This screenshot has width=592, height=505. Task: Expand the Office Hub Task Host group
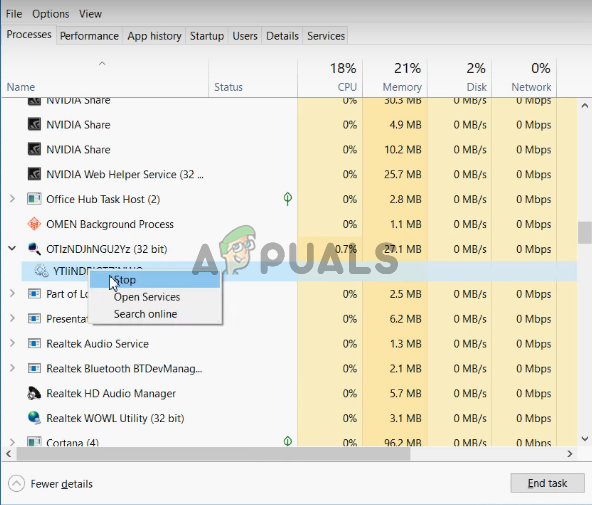point(12,199)
